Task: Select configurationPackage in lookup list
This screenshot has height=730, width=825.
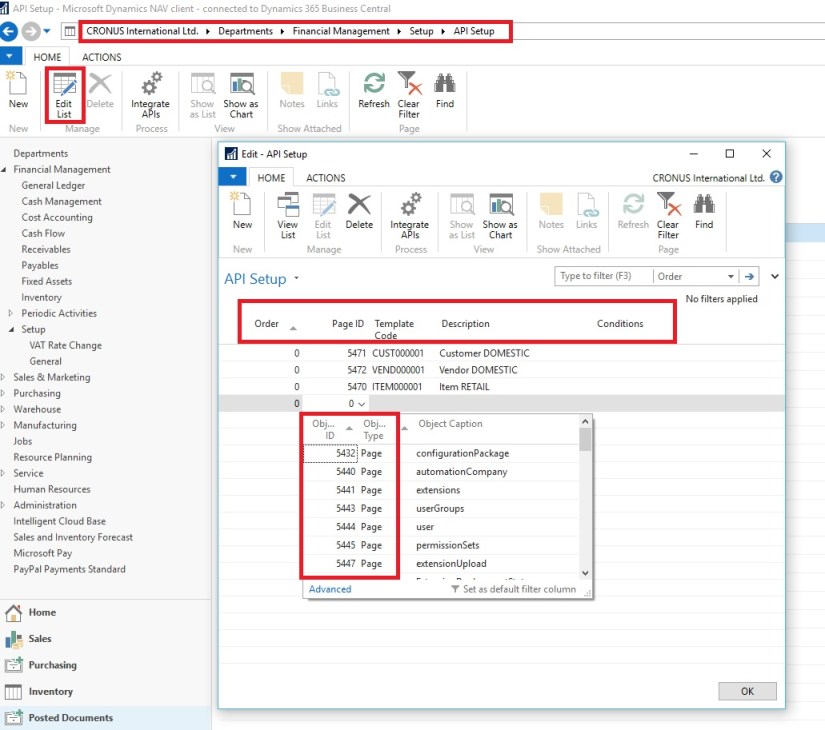Action: tap(441, 454)
